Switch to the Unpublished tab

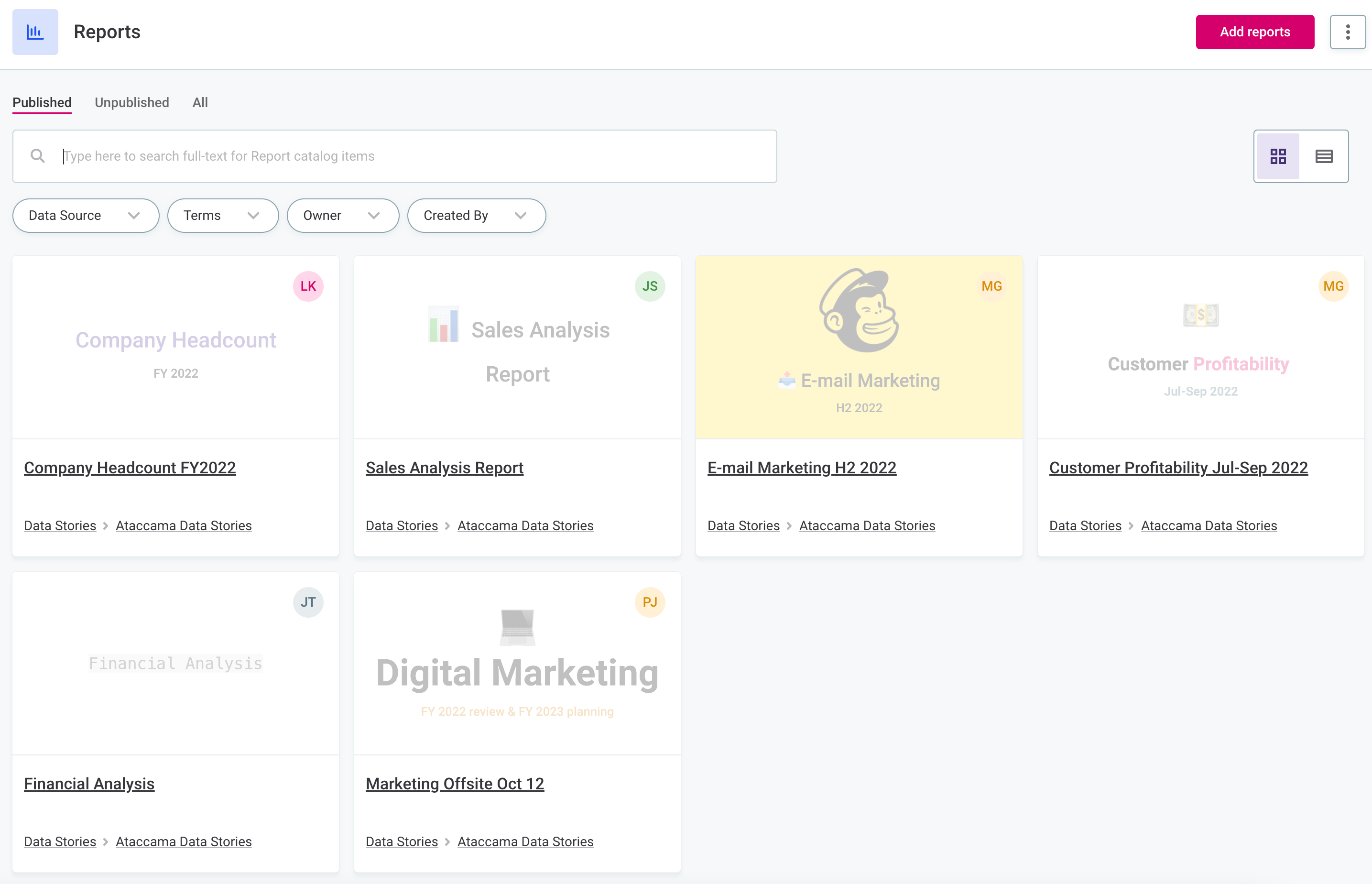pos(131,102)
